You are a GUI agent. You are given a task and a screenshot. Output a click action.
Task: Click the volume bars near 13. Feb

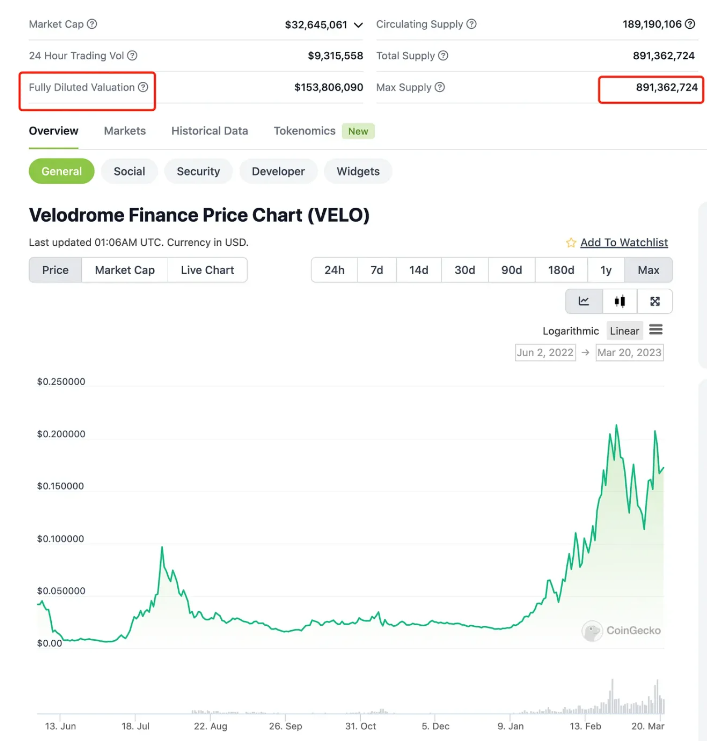click(585, 709)
